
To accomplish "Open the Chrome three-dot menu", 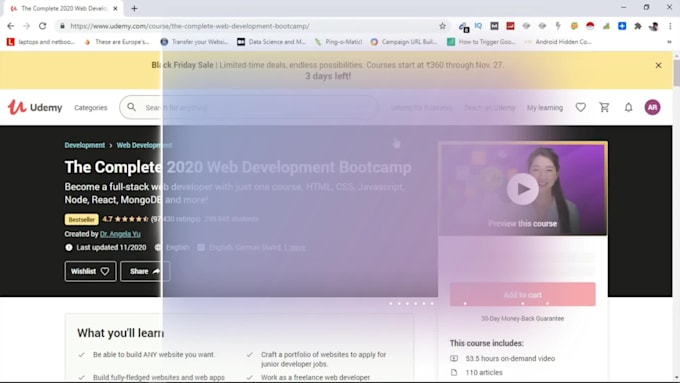I will pyautogui.click(x=670, y=26).
